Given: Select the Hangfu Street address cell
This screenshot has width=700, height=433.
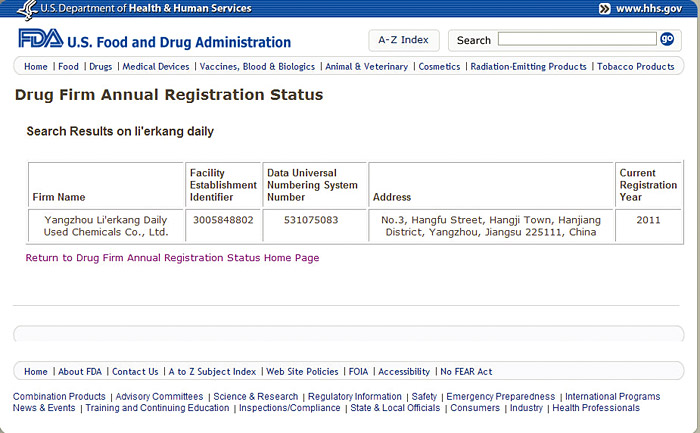Looking at the screenshot, I should (491, 226).
